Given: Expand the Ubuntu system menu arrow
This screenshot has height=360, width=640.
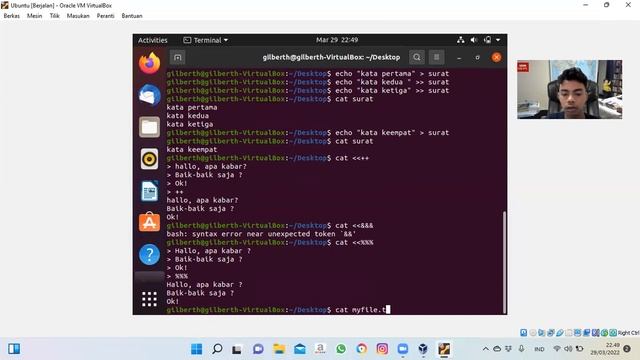Looking at the screenshot, I should coord(498,40).
